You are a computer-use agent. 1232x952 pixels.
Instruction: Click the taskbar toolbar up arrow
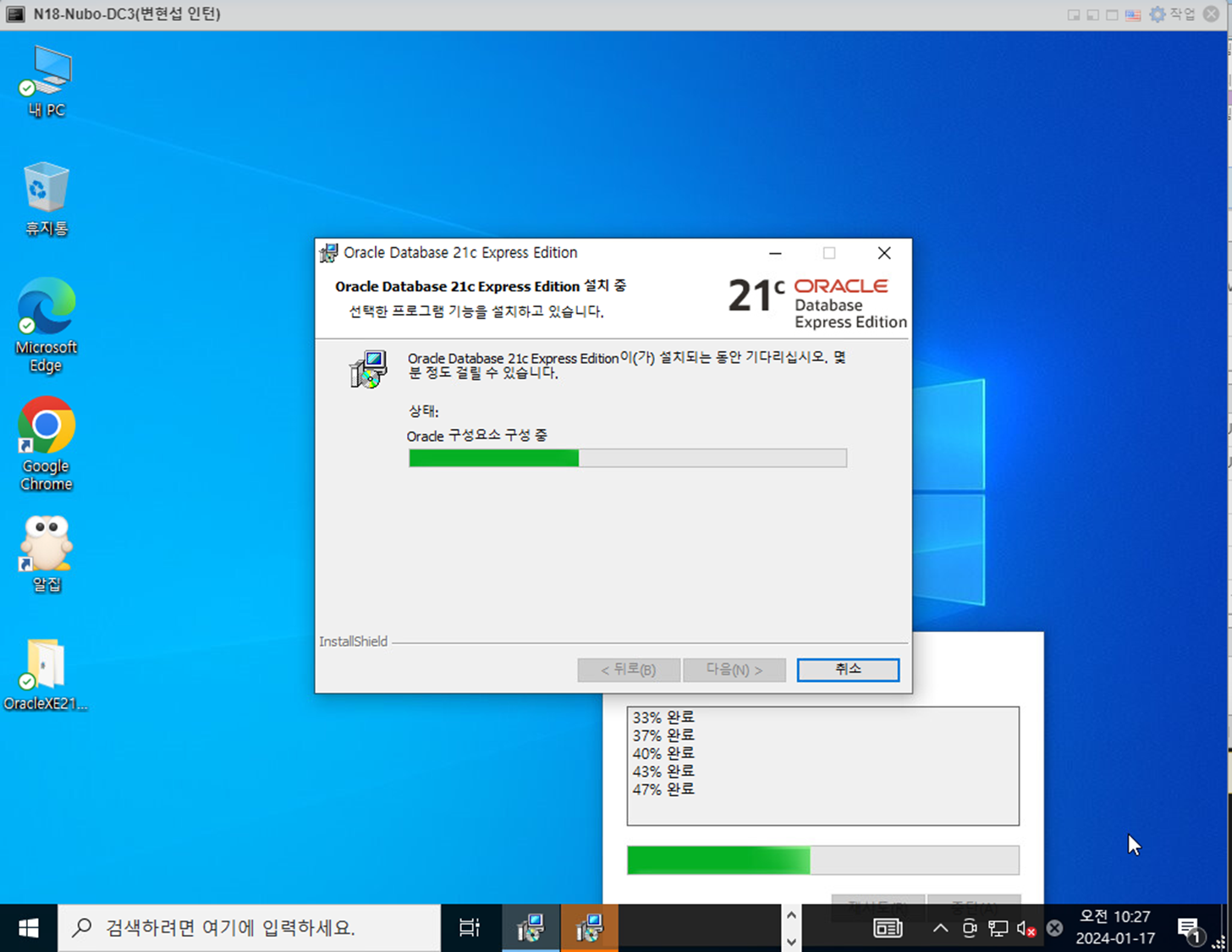point(791,915)
